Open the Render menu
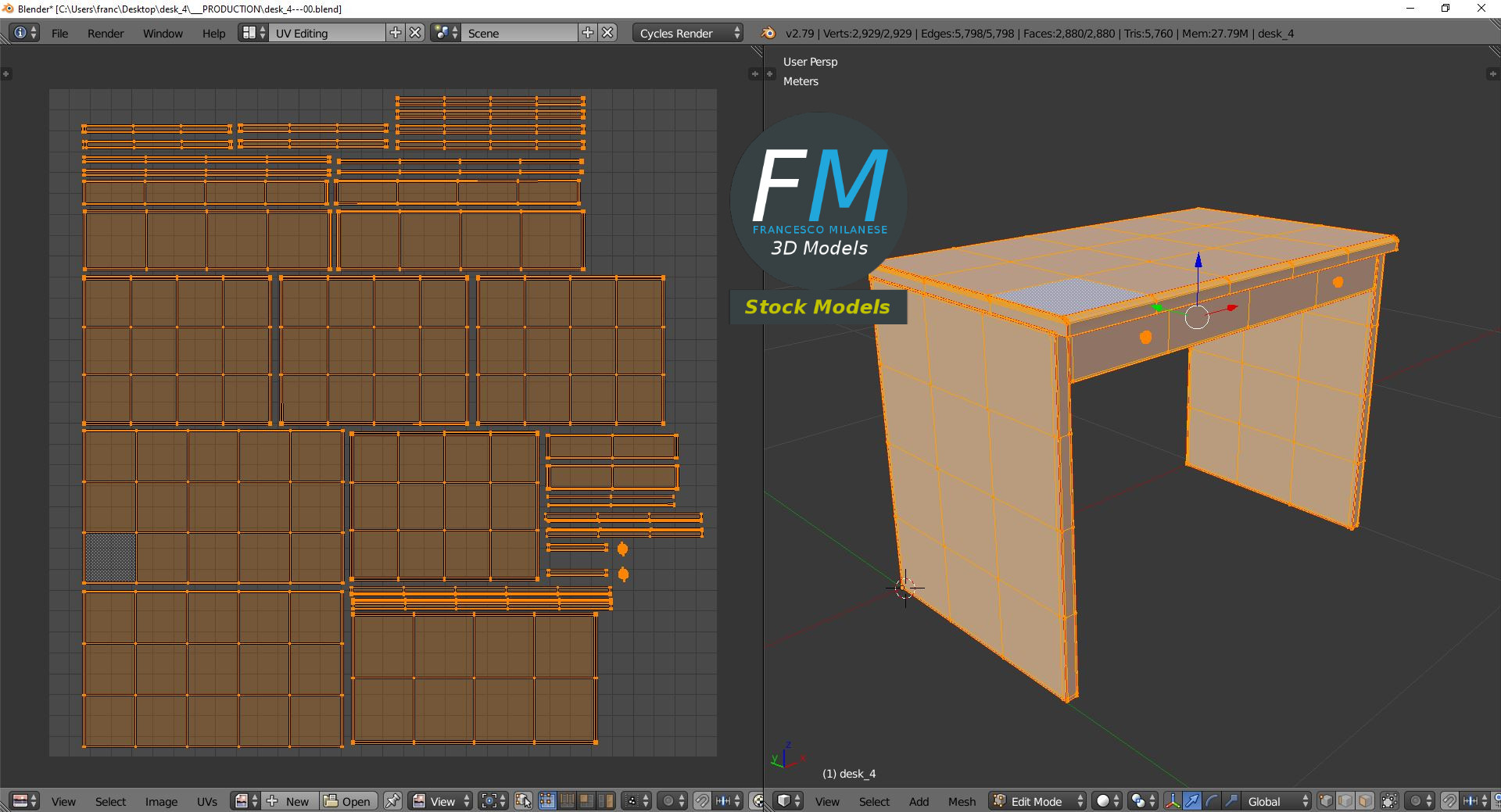The image size is (1501, 812). 106,34
